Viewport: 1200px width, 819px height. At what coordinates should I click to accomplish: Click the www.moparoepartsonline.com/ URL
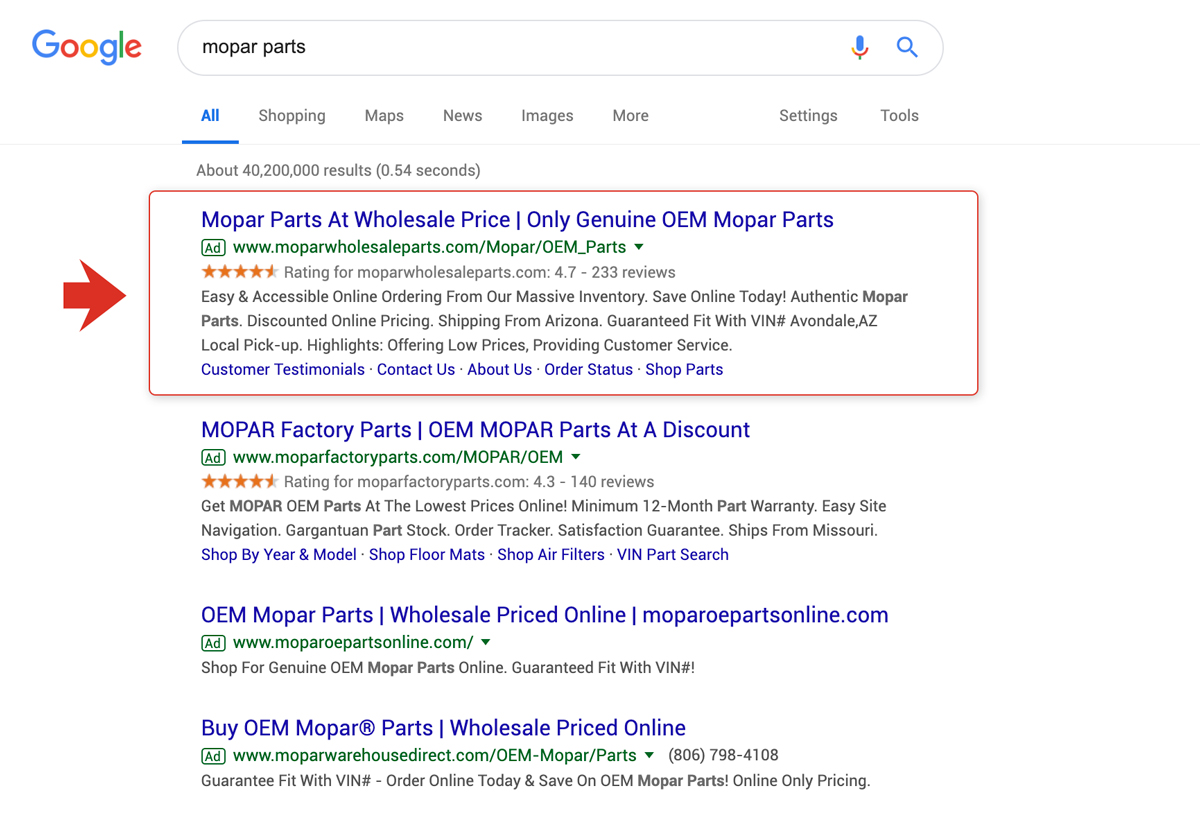[353, 642]
